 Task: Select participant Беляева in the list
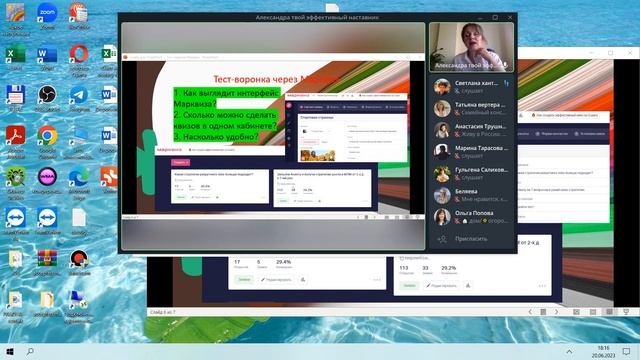click(472, 195)
